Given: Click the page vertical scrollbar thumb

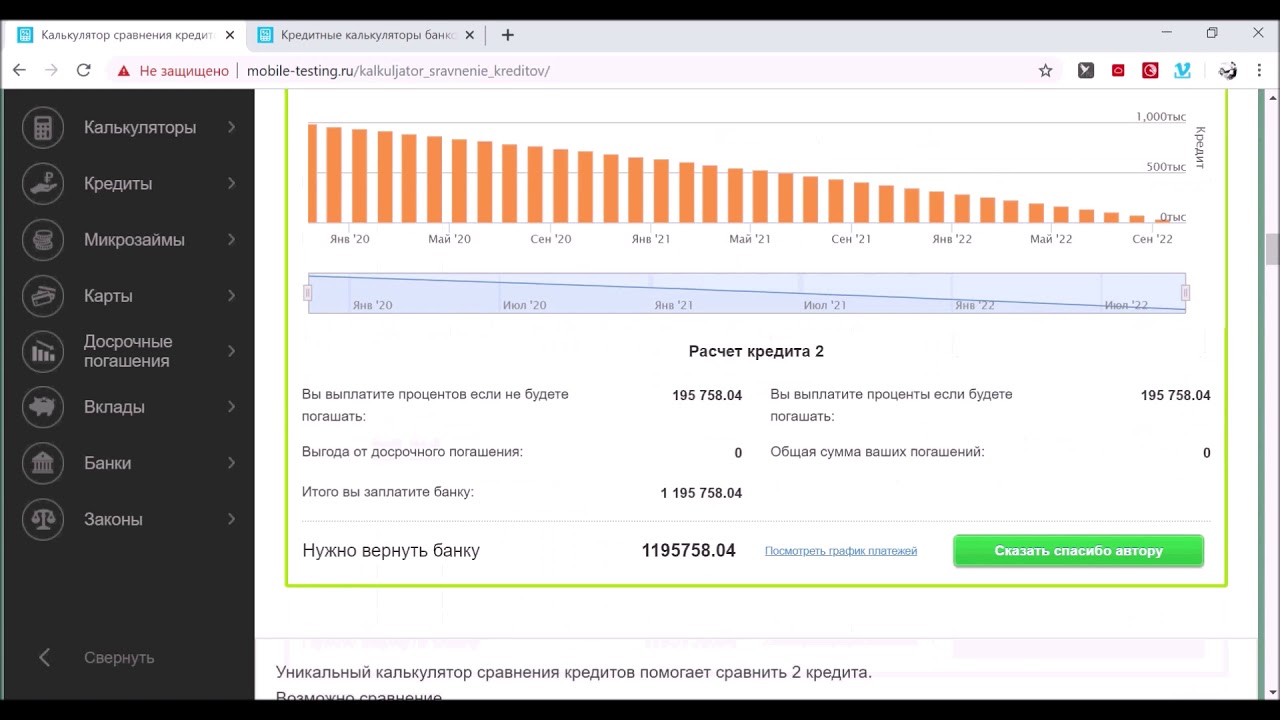Looking at the screenshot, I should [1272, 248].
